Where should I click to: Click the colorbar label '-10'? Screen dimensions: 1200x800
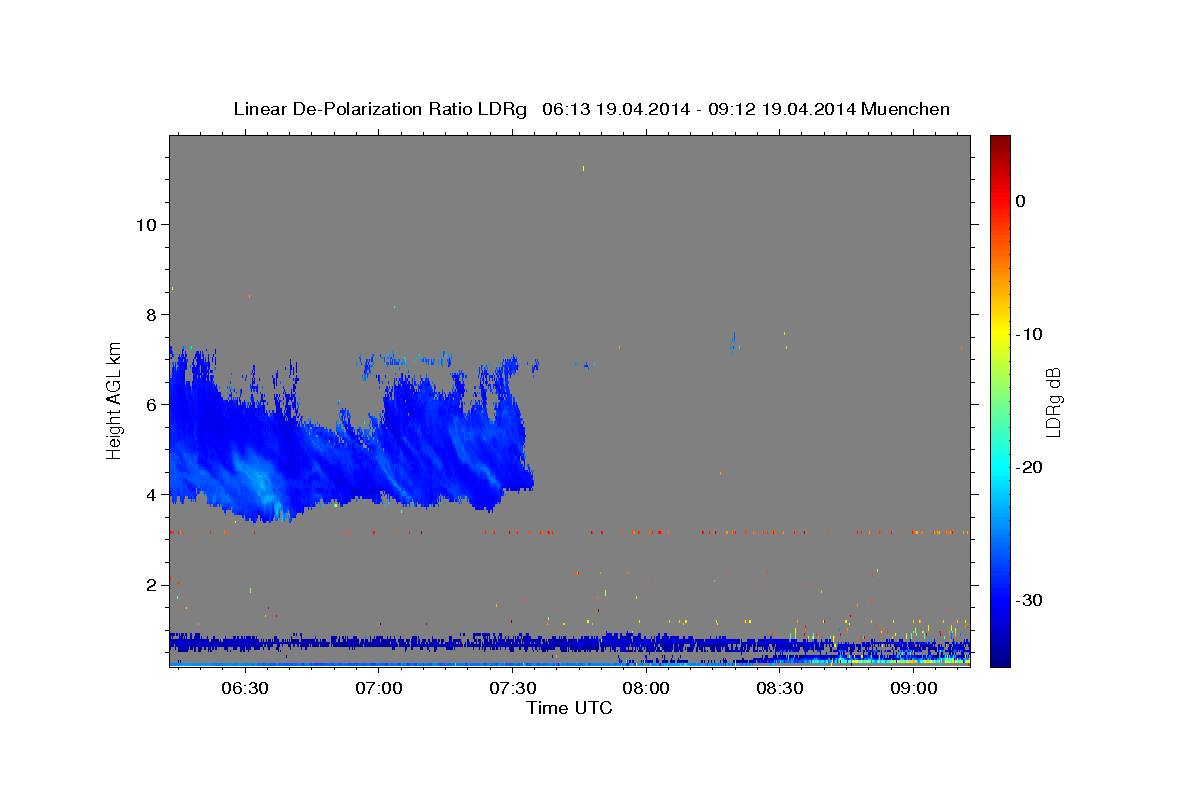click(1029, 334)
